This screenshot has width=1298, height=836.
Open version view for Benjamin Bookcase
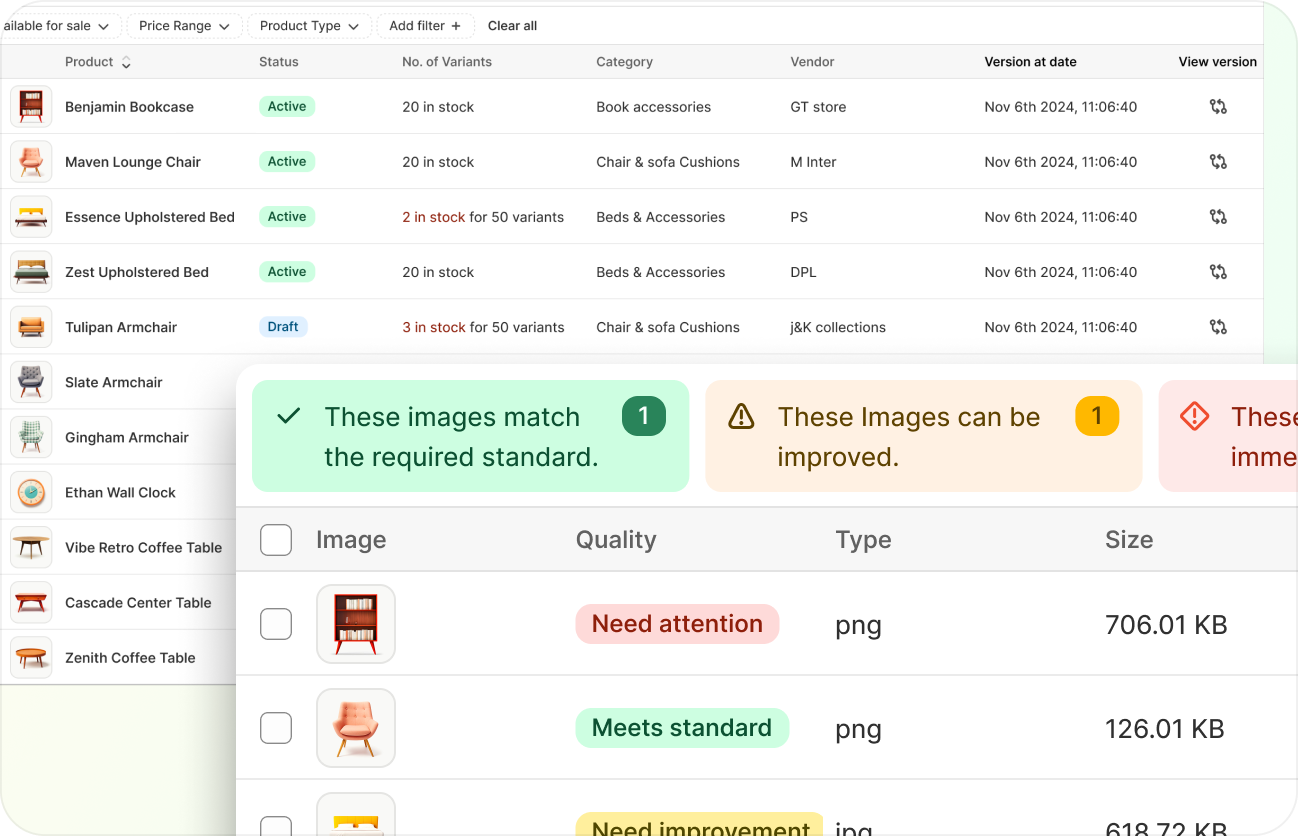[x=1217, y=107]
